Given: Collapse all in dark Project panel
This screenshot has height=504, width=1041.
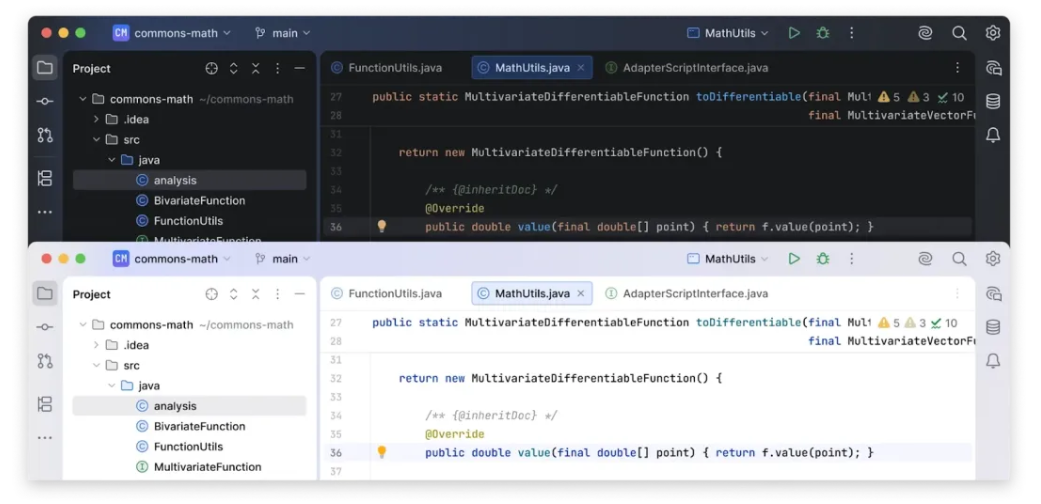Looking at the screenshot, I should 256,68.
